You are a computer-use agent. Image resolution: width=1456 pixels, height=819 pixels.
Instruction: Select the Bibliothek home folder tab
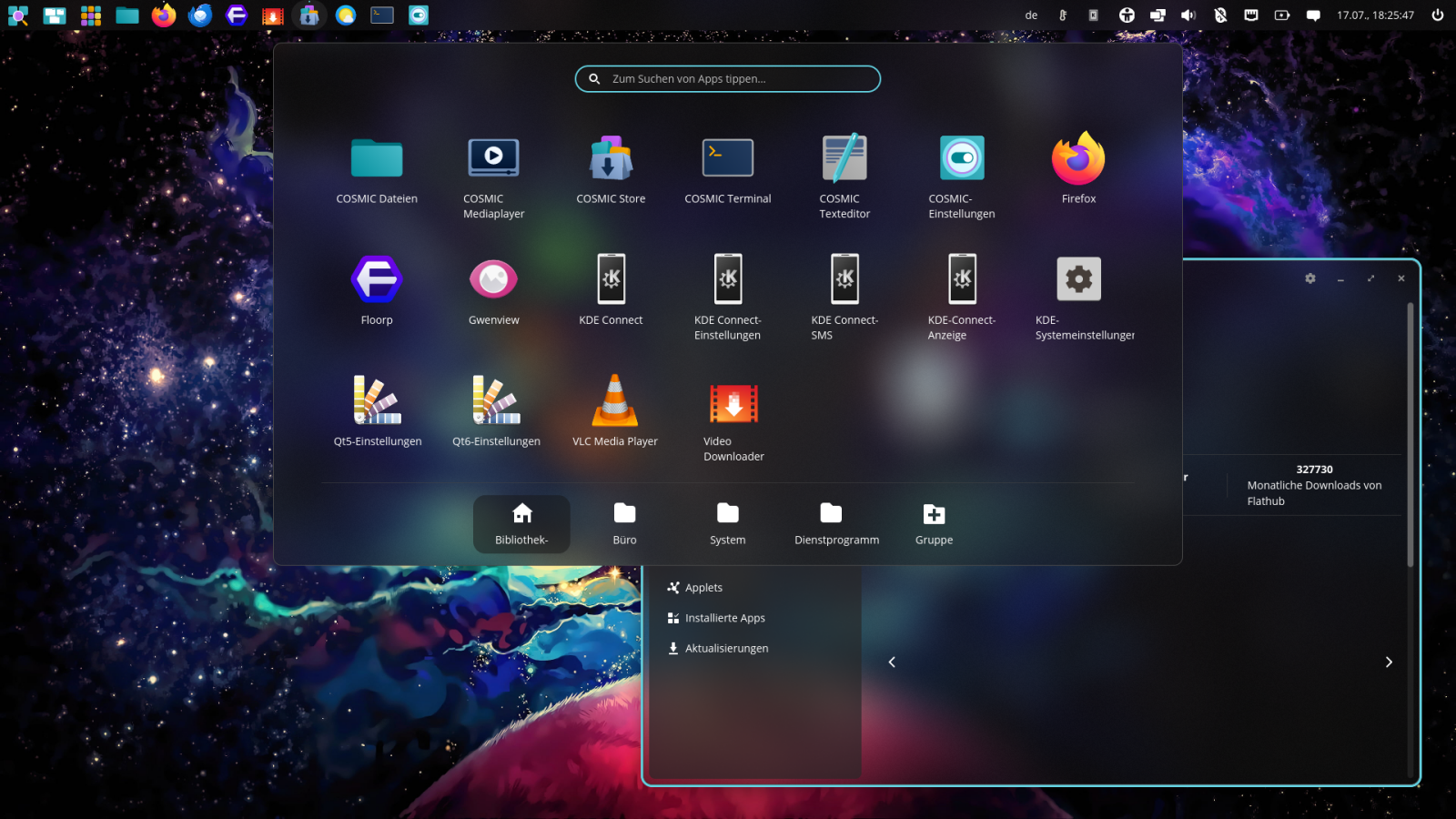(x=521, y=524)
